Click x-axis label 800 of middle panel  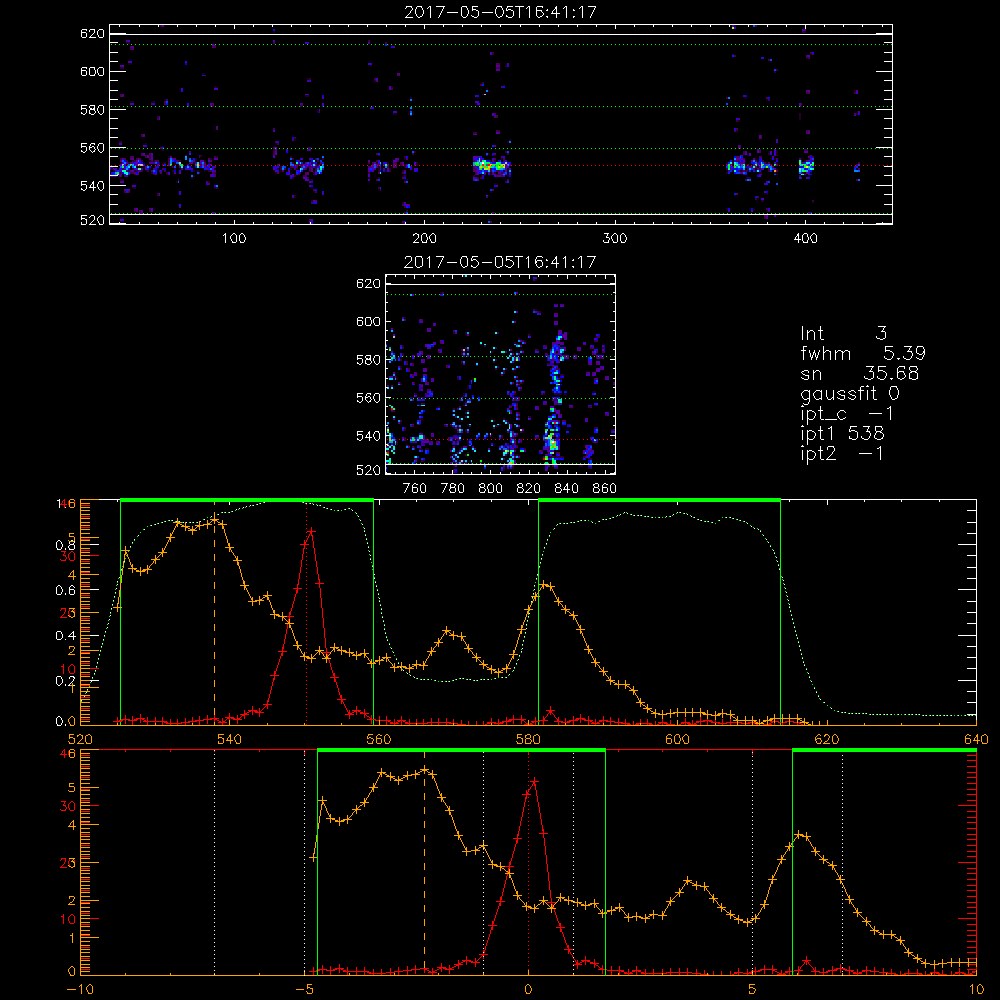click(x=490, y=489)
